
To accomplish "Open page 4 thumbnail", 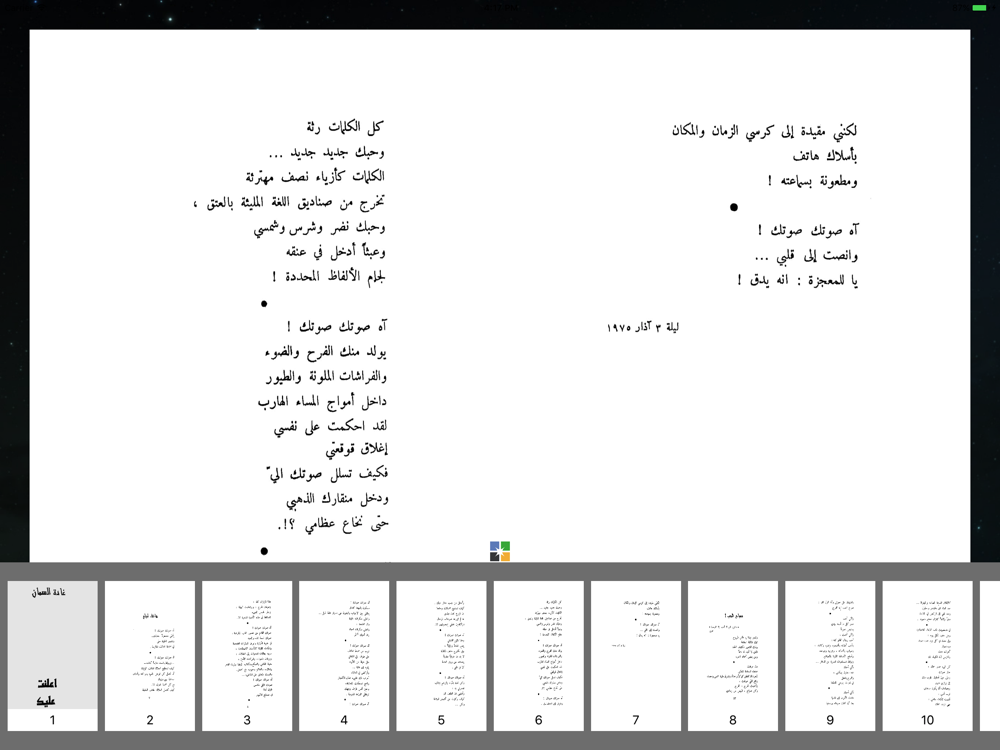I will (344, 655).
